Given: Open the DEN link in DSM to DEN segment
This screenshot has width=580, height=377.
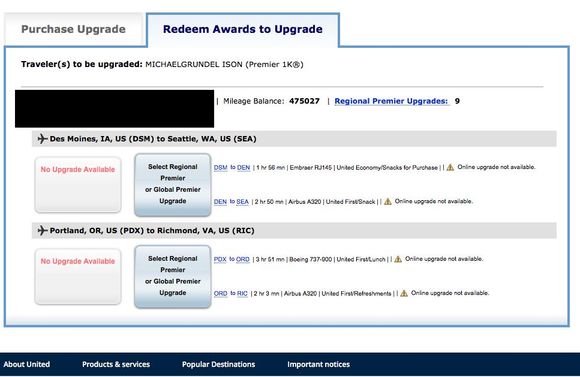Looking at the screenshot, I should tap(243, 168).
